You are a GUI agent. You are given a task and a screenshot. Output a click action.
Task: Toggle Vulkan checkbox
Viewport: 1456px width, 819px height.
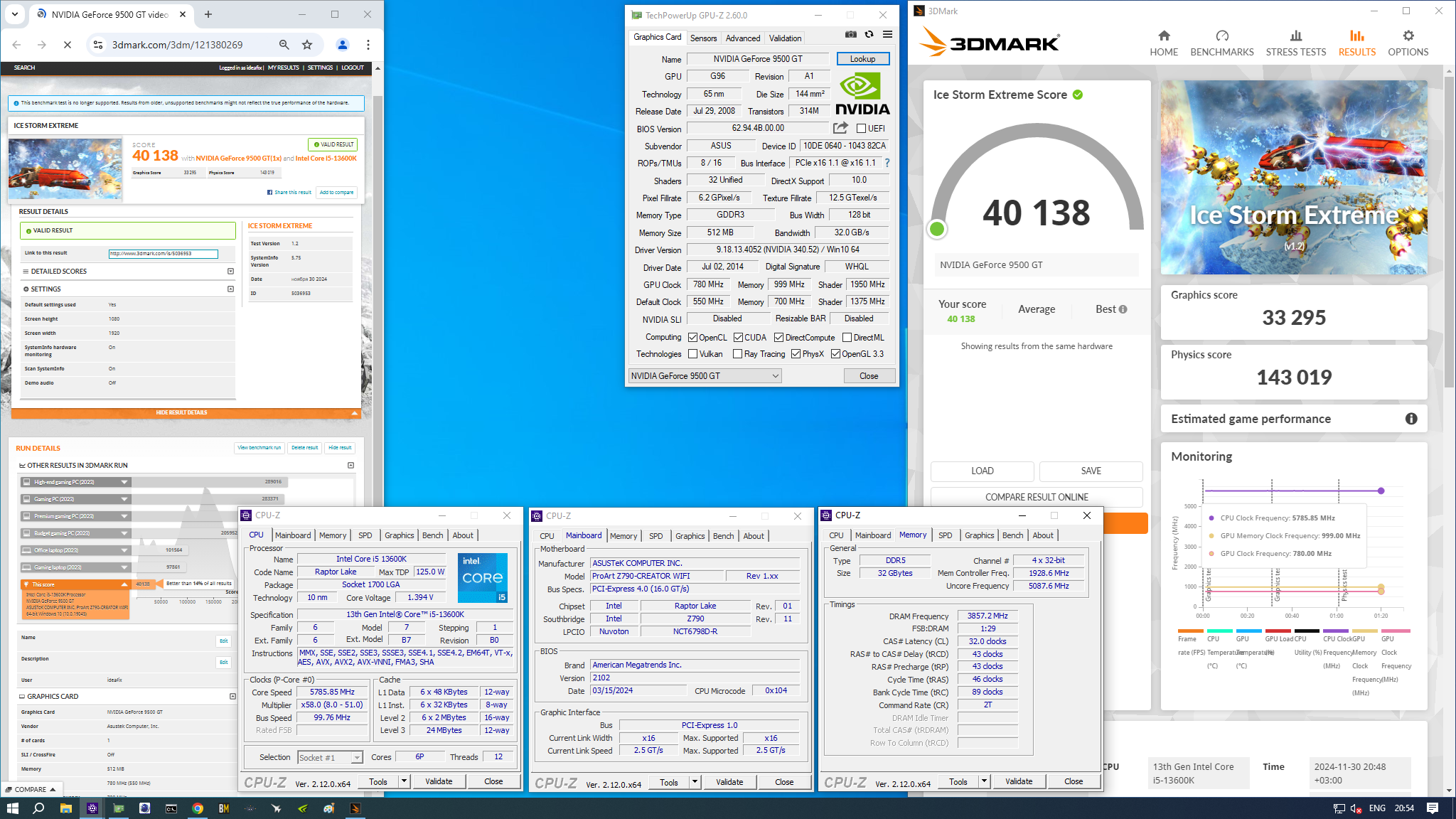click(x=692, y=354)
